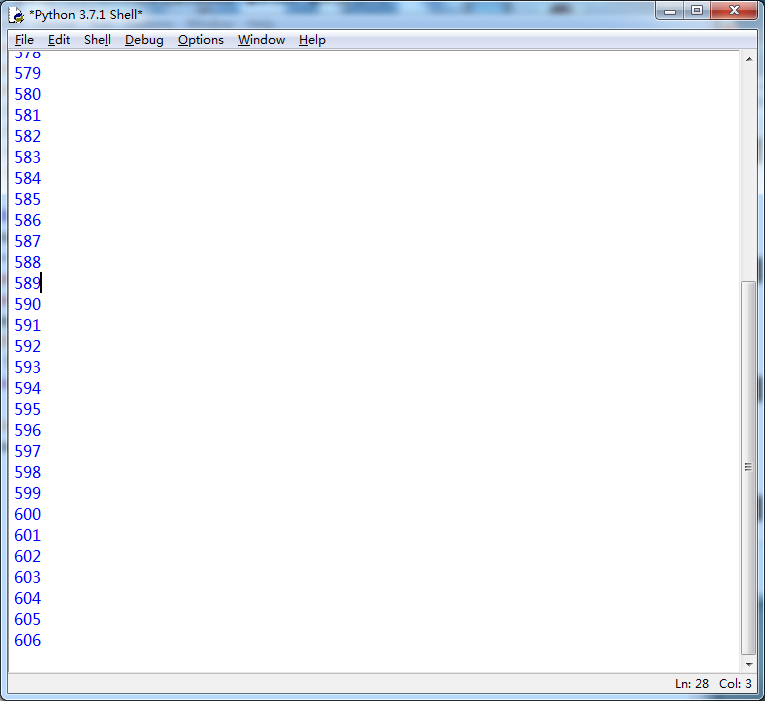The width and height of the screenshot is (765, 701).
Task: Open the File menu
Action: [24, 40]
